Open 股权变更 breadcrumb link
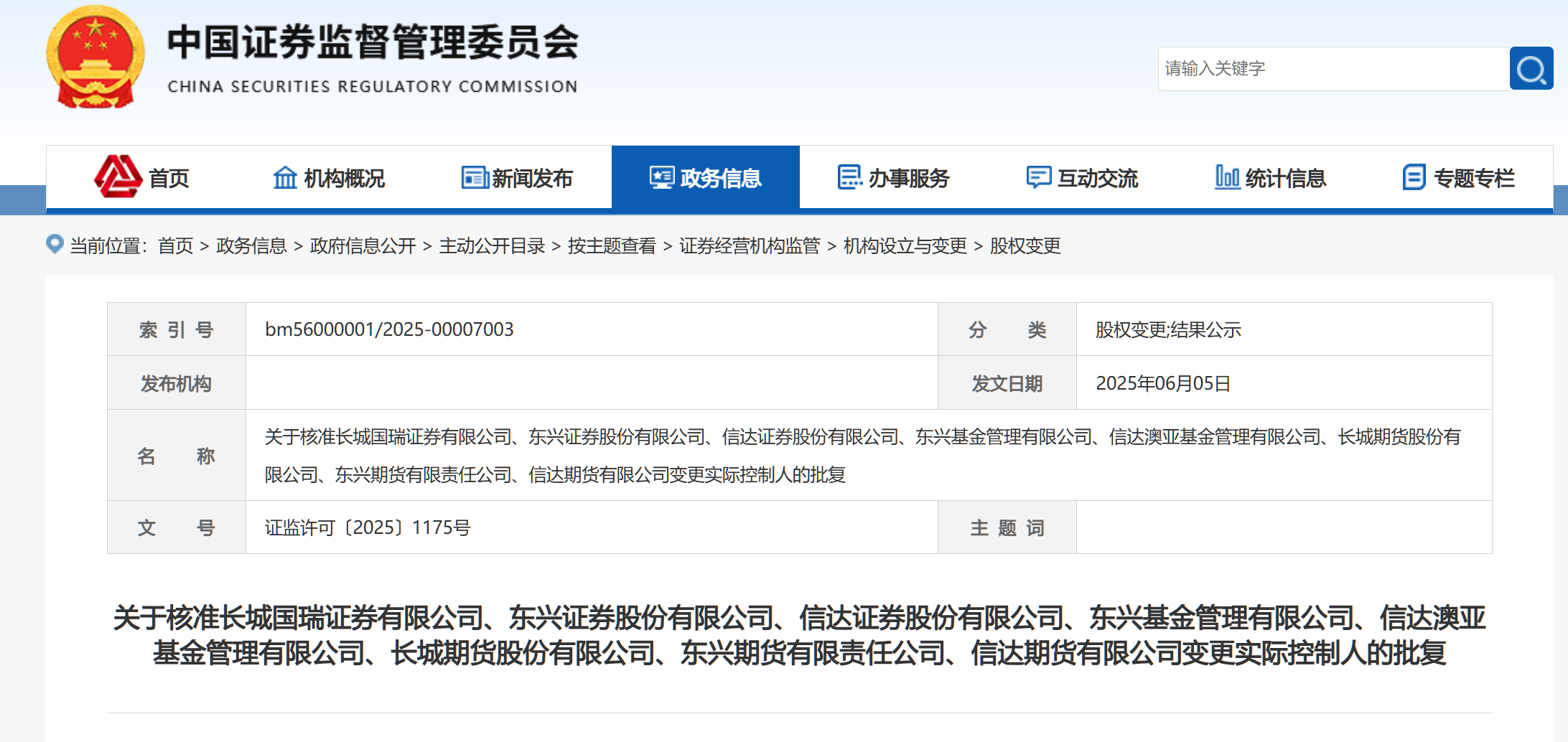This screenshot has width=1568, height=742. [1025, 246]
